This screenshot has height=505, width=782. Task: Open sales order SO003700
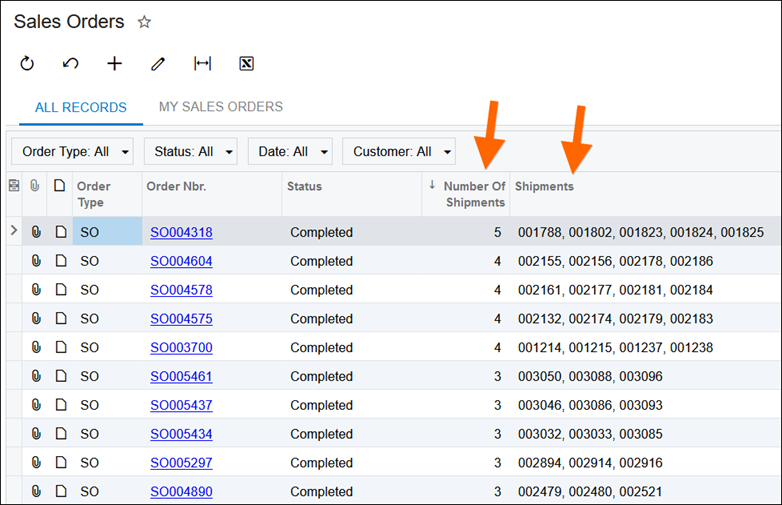(x=182, y=348)
